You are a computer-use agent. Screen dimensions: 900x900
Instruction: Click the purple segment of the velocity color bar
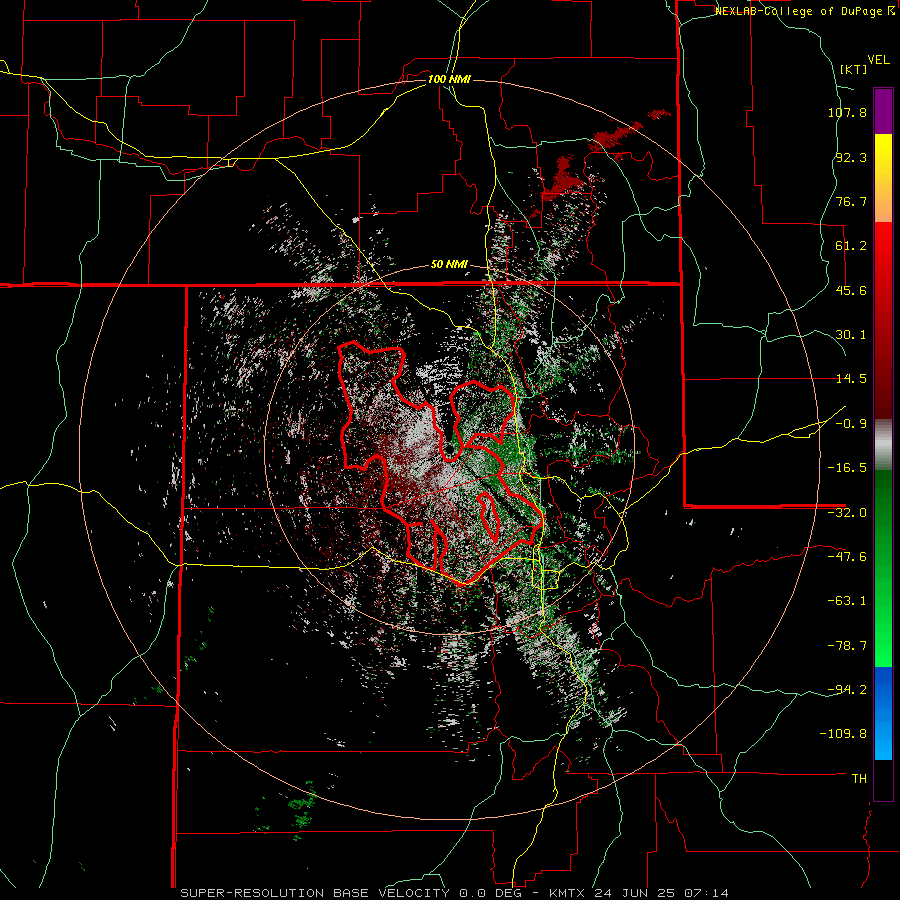[x=883, y=111]
